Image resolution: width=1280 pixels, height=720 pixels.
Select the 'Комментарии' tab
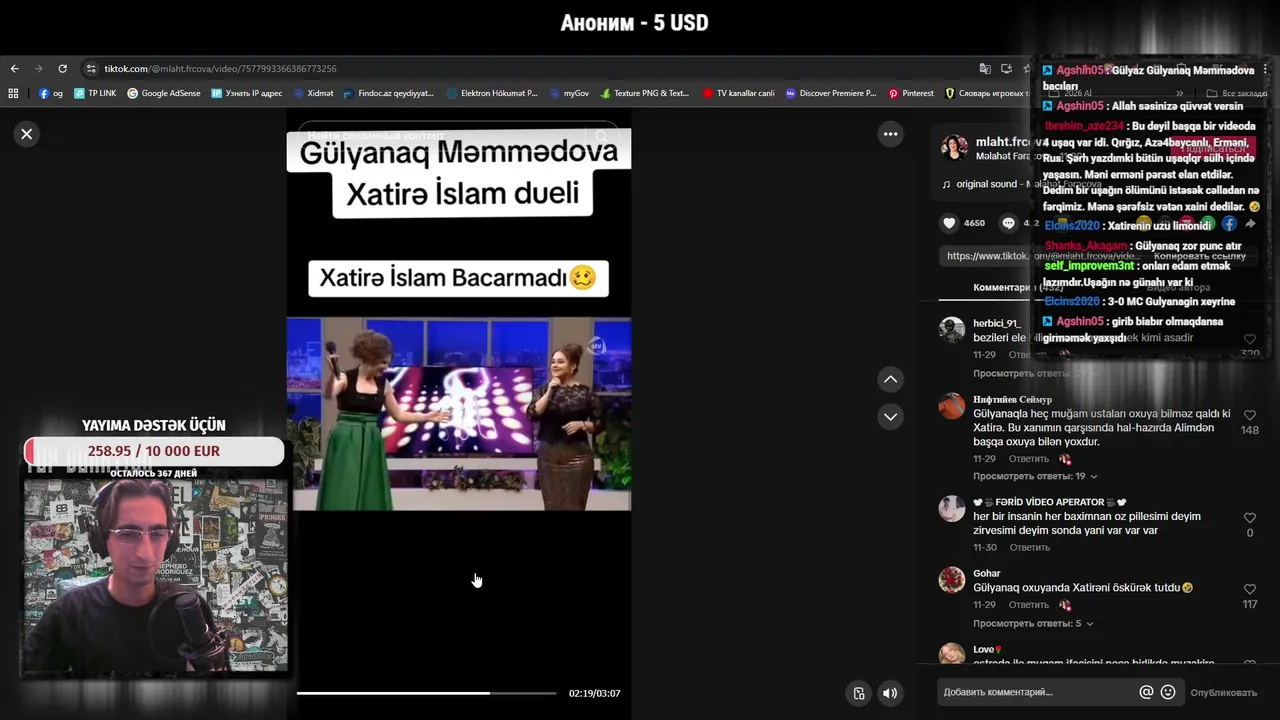(x=1018, y=288)
